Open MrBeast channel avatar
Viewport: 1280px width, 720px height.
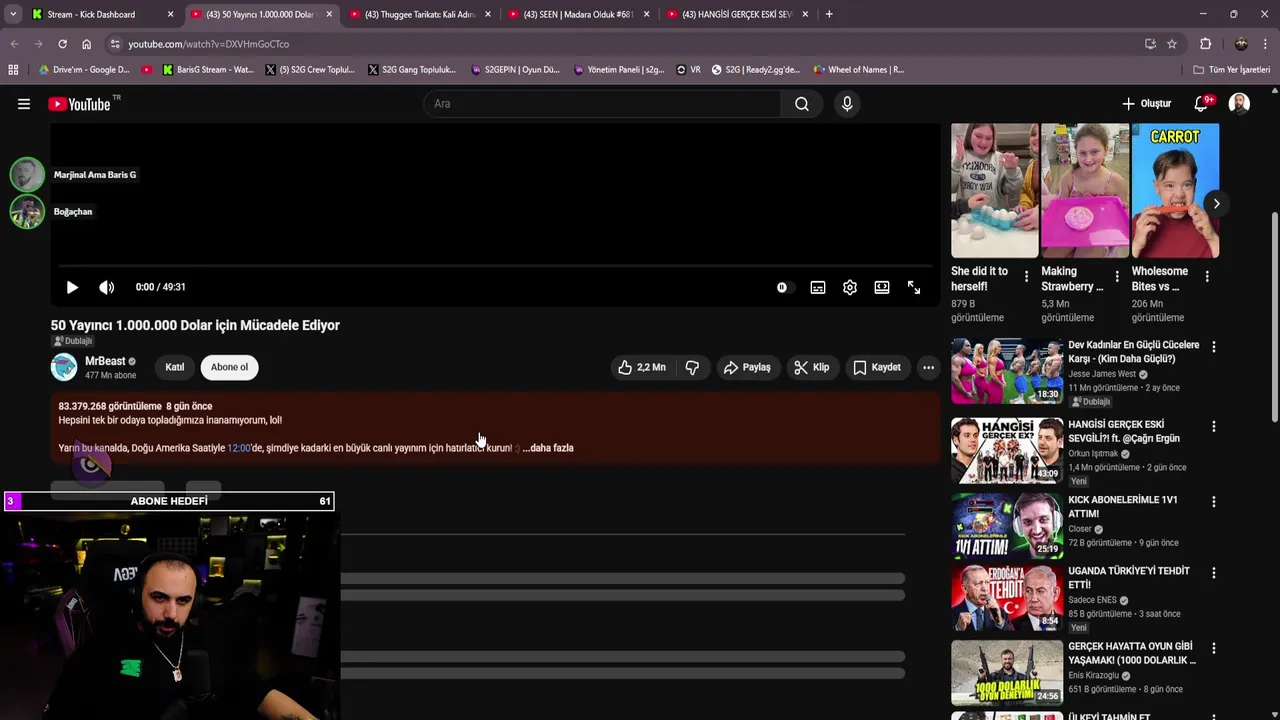pyautogui.click(x=64, y=367)
